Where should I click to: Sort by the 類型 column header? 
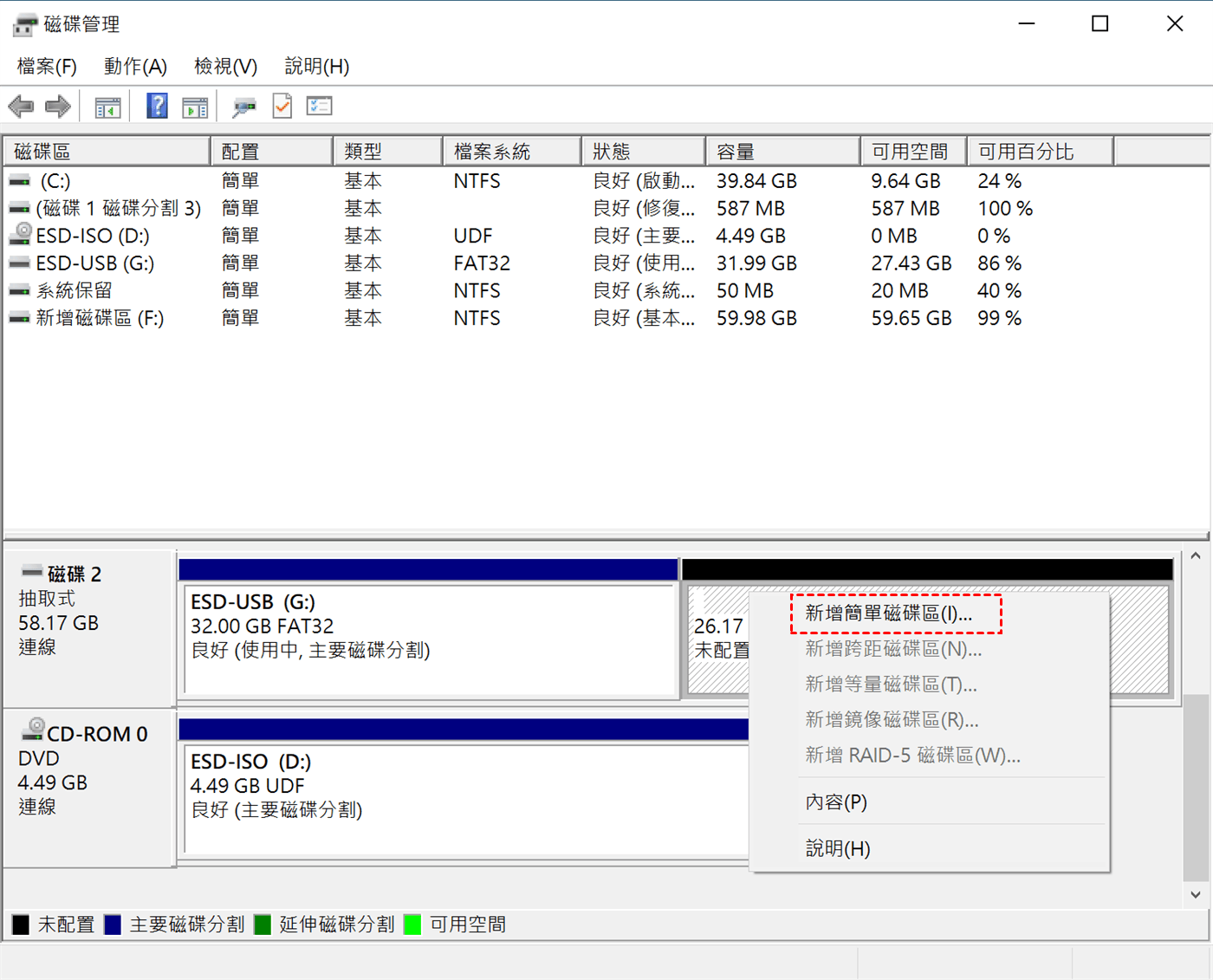[x=387, y=152]
